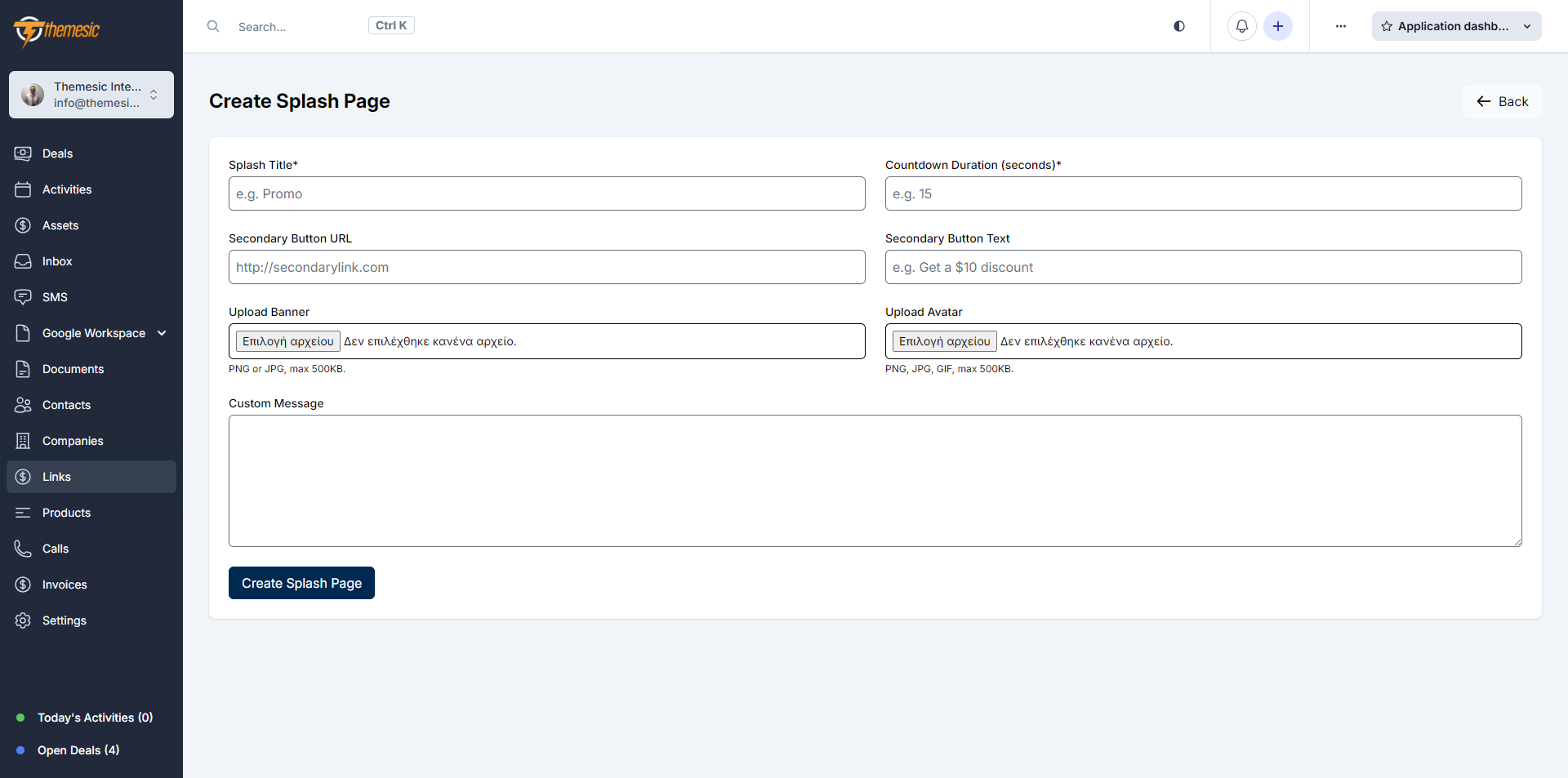The height and width of the screenshot is (778, 1568).
Task: Star the Application dashboard favorite toggle
Action: point(1386,26)
